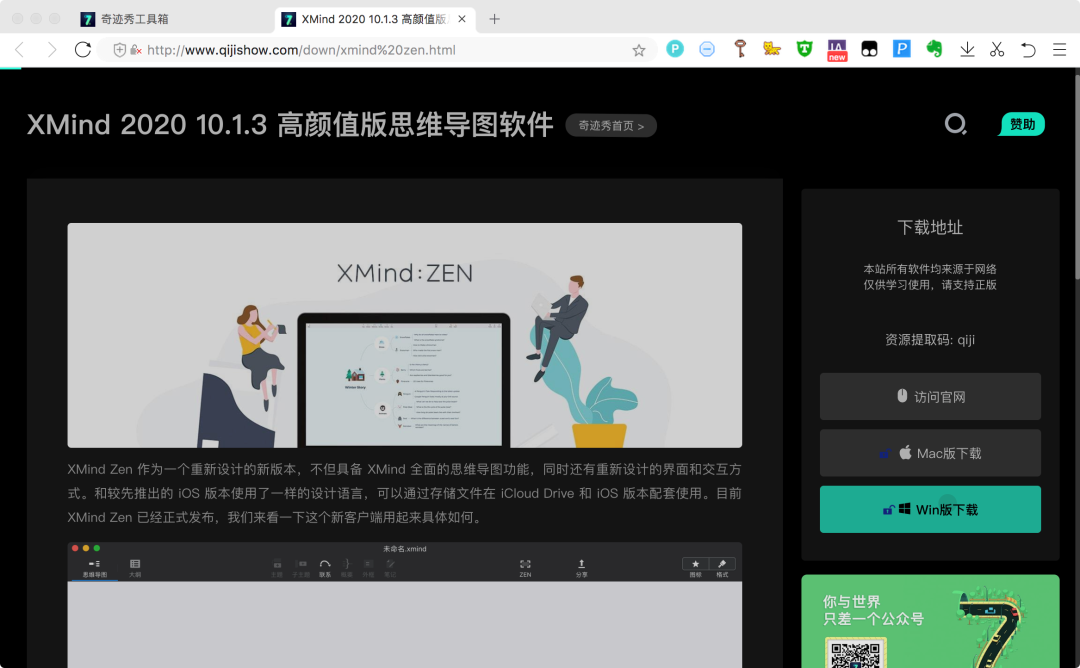Open the browser hamburger menu
Image resolution: width=1080 pixels, height=668 pixels.
point(1061,49)
